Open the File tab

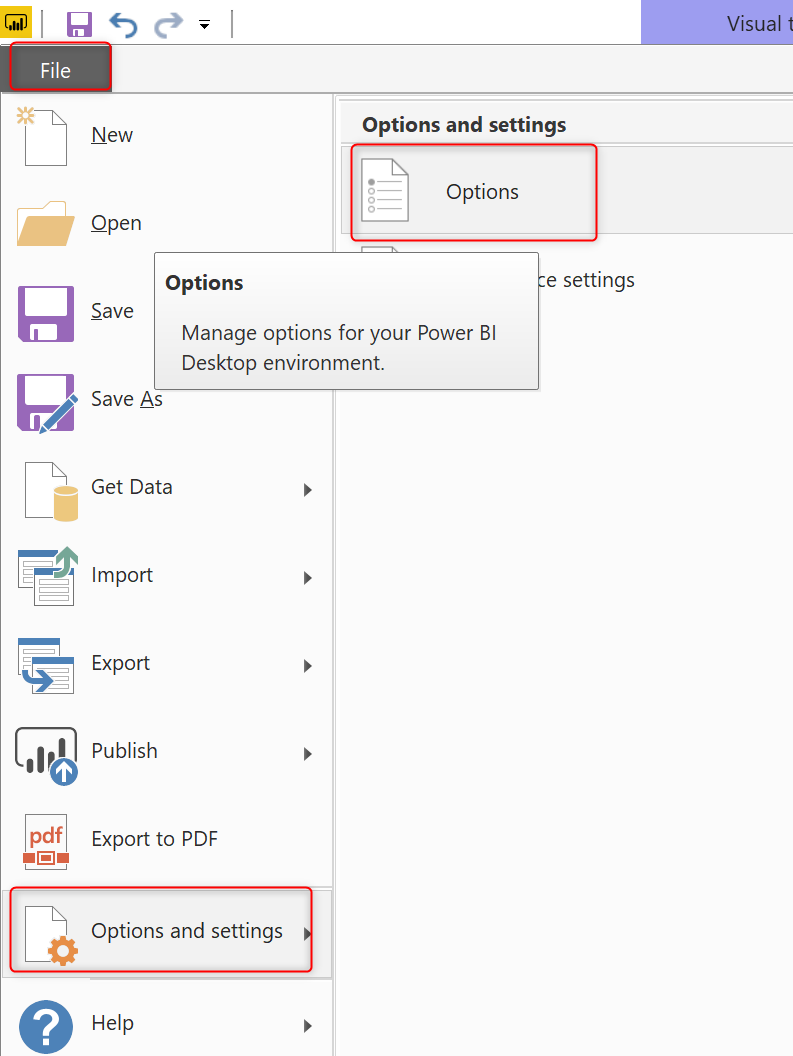coord(57,70)
